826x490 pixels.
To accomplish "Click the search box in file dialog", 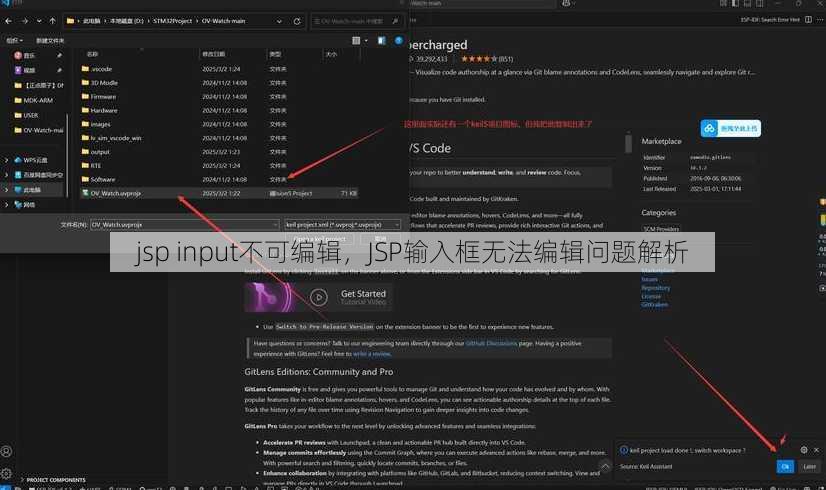I will pyautogui.click(x=356, y=21).
